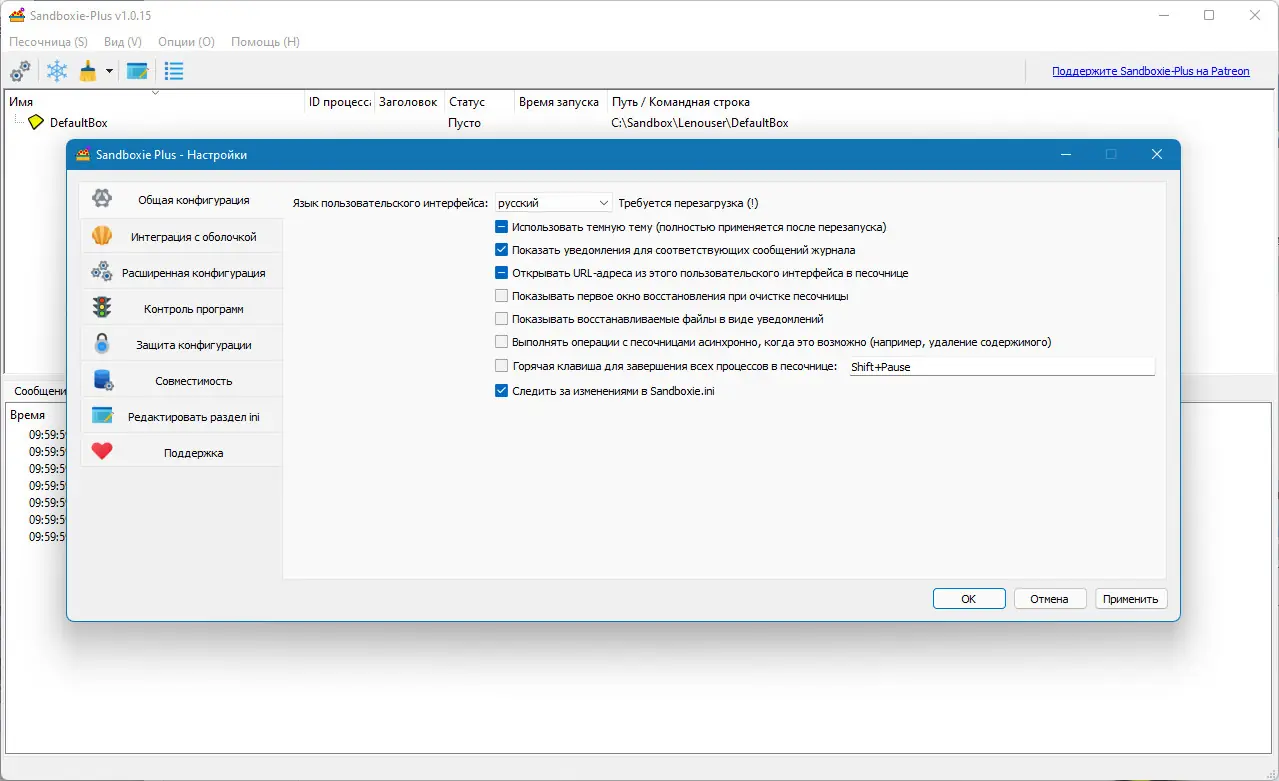The image size is (1279, 781).
Task: Click the edit ini file toolbar icon
Action: pos(137,71)
